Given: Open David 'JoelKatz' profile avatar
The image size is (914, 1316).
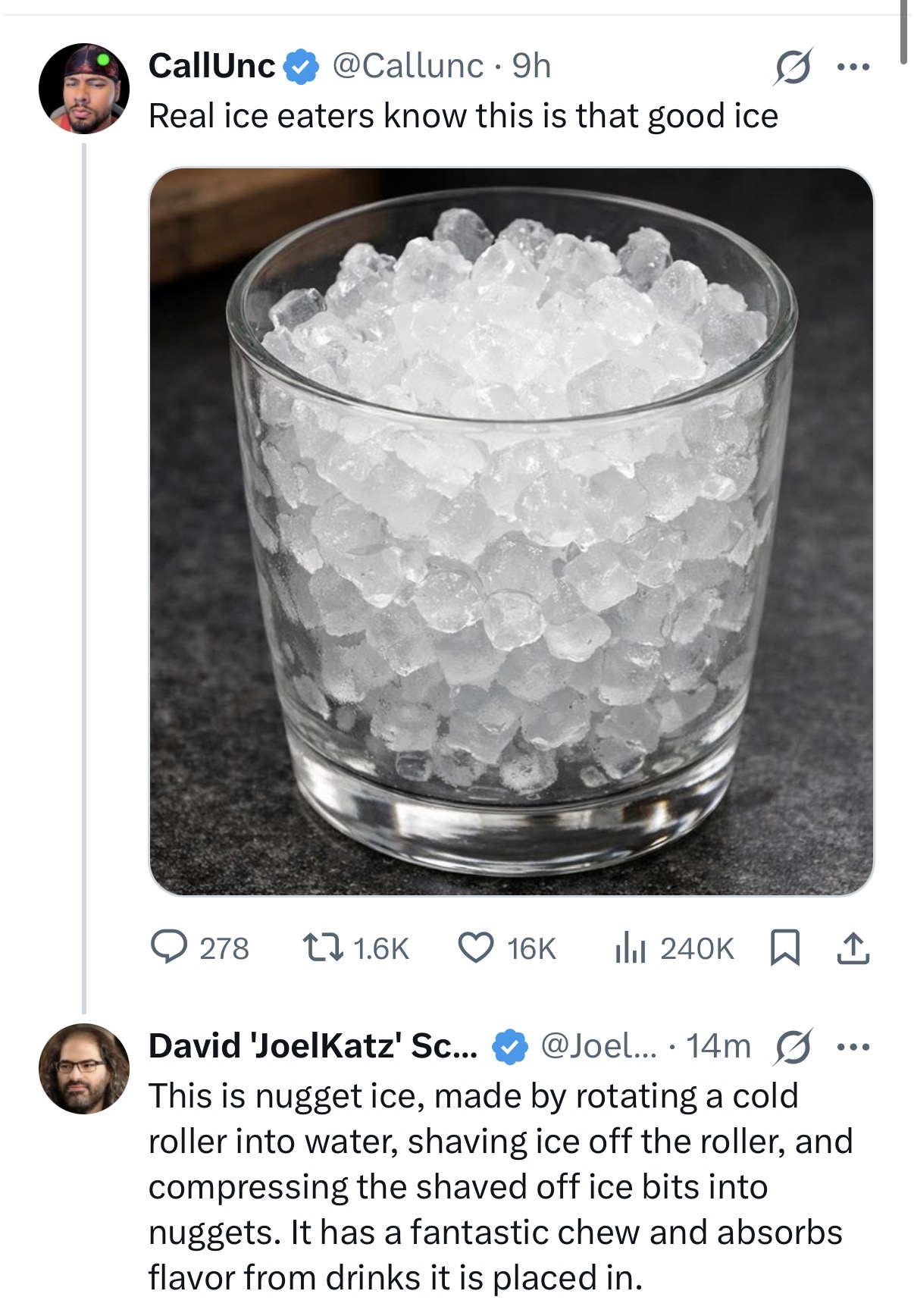Looking at the screenshot, I should pyautogui.click(x=84, y=1069).
